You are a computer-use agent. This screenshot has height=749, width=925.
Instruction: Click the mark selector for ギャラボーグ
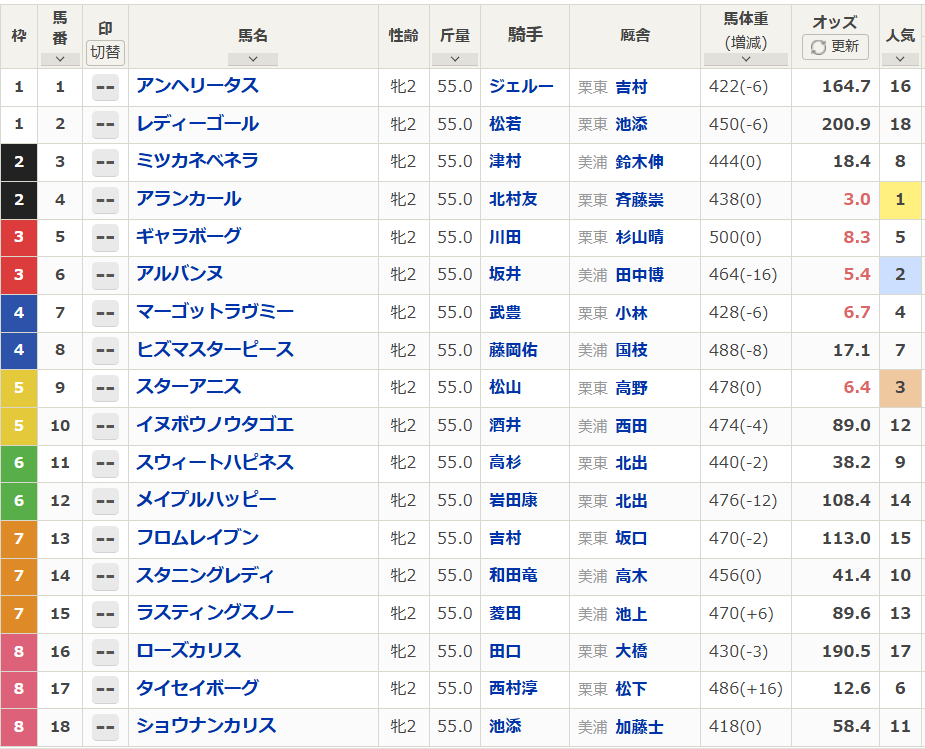coord(105,236)
